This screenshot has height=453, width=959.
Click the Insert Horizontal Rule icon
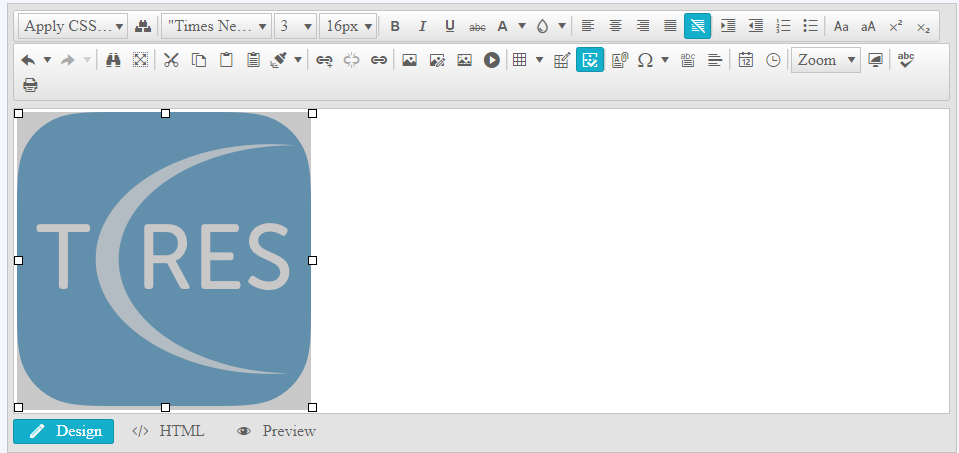click(x=715, y=60)
